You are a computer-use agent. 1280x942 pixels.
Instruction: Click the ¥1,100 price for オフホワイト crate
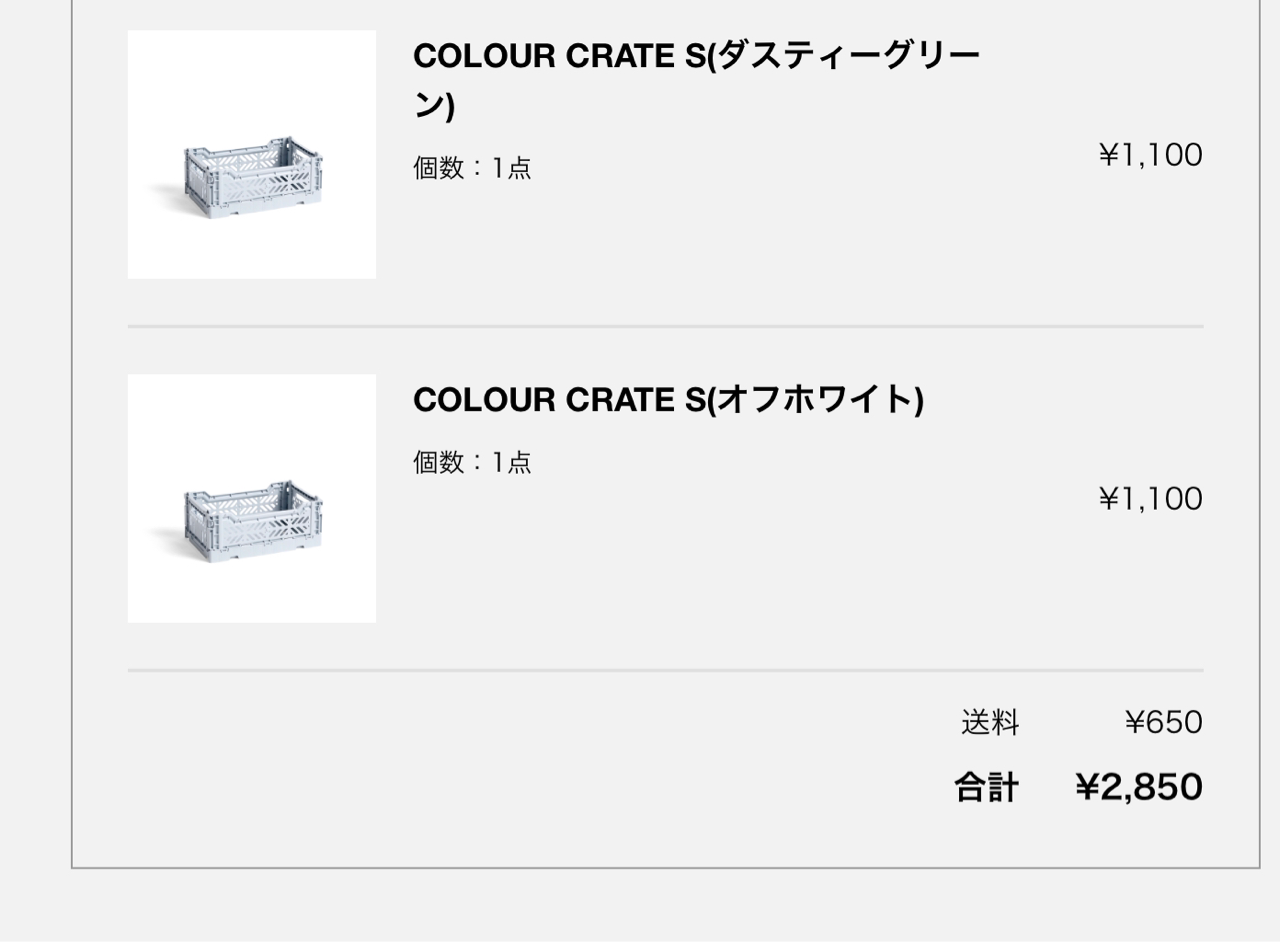point(1150,499)
